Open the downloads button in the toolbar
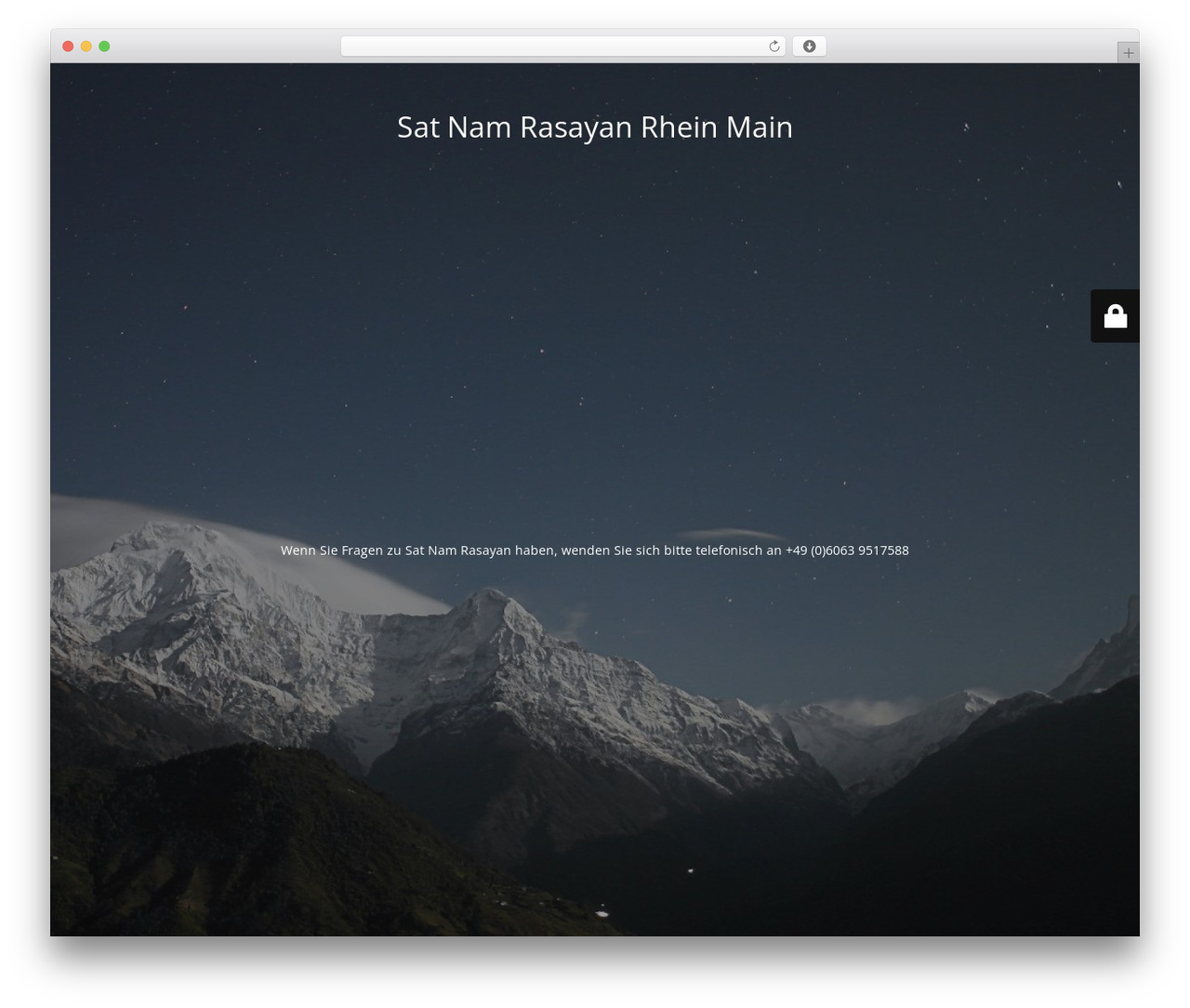Viewport: 1190px width, 1008px height. (809, 46)
